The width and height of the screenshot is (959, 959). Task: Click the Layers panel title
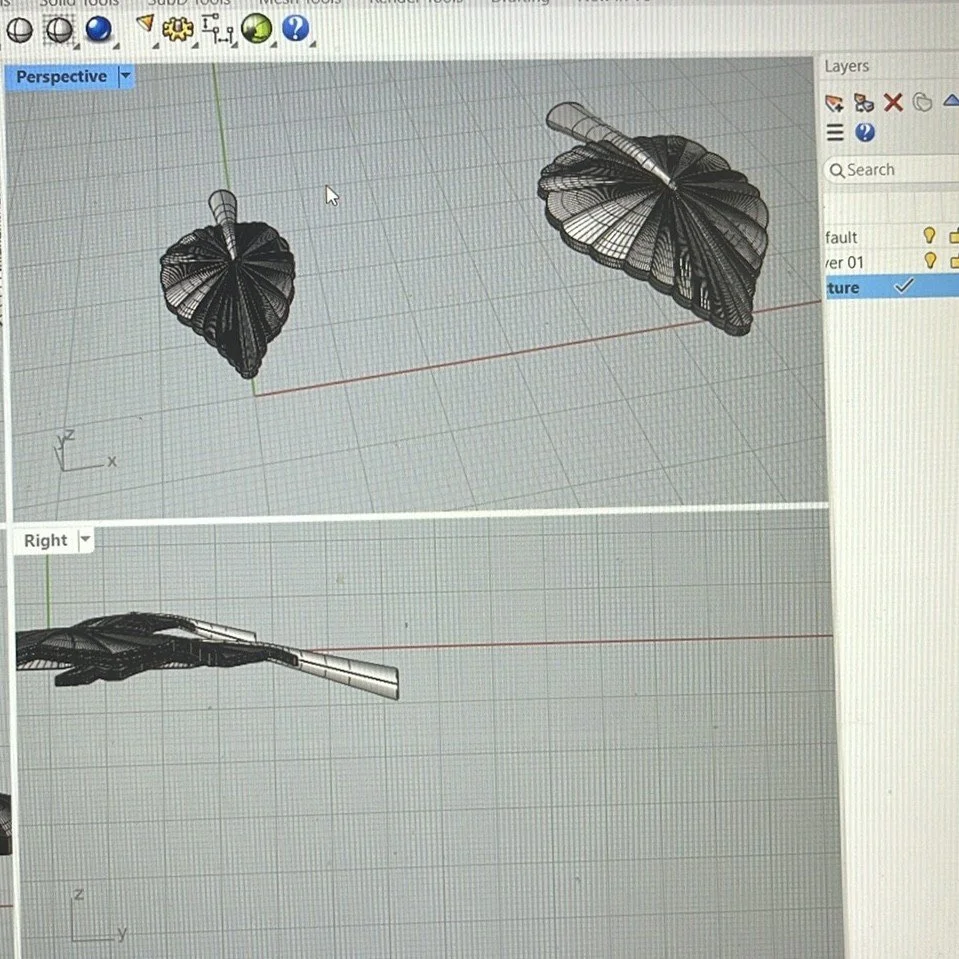846,66
